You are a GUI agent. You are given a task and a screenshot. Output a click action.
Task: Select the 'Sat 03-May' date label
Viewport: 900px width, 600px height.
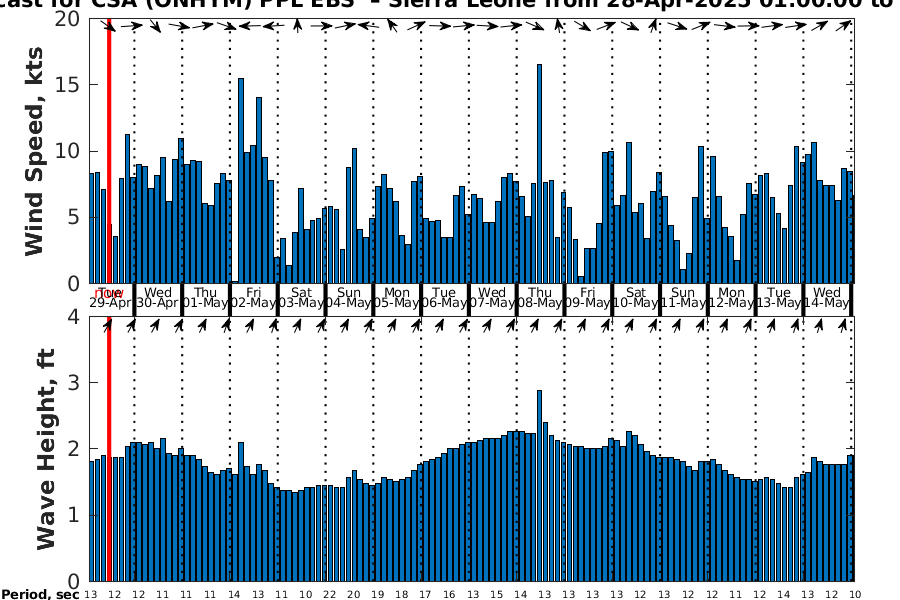301,297
